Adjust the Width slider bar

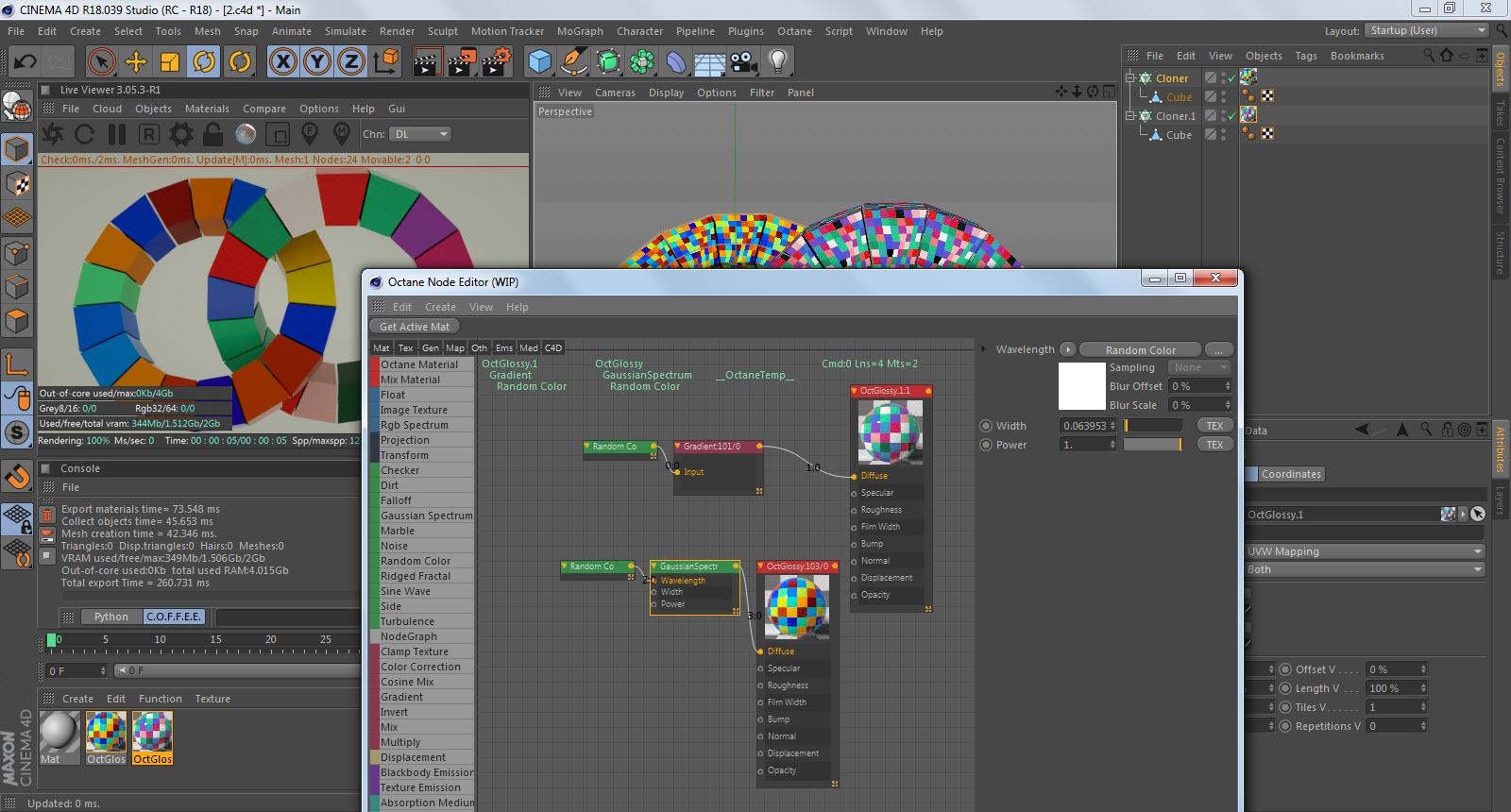(x=1153, y=426)
